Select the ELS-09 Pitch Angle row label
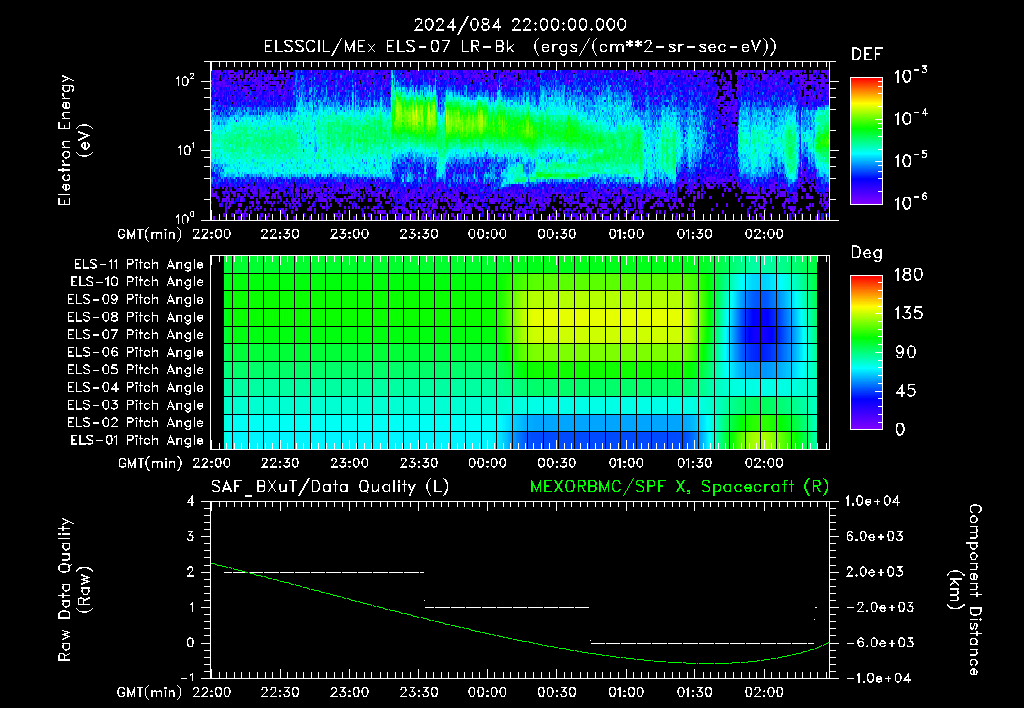Viewport: 1024px width, 708px height. [136, 300]
